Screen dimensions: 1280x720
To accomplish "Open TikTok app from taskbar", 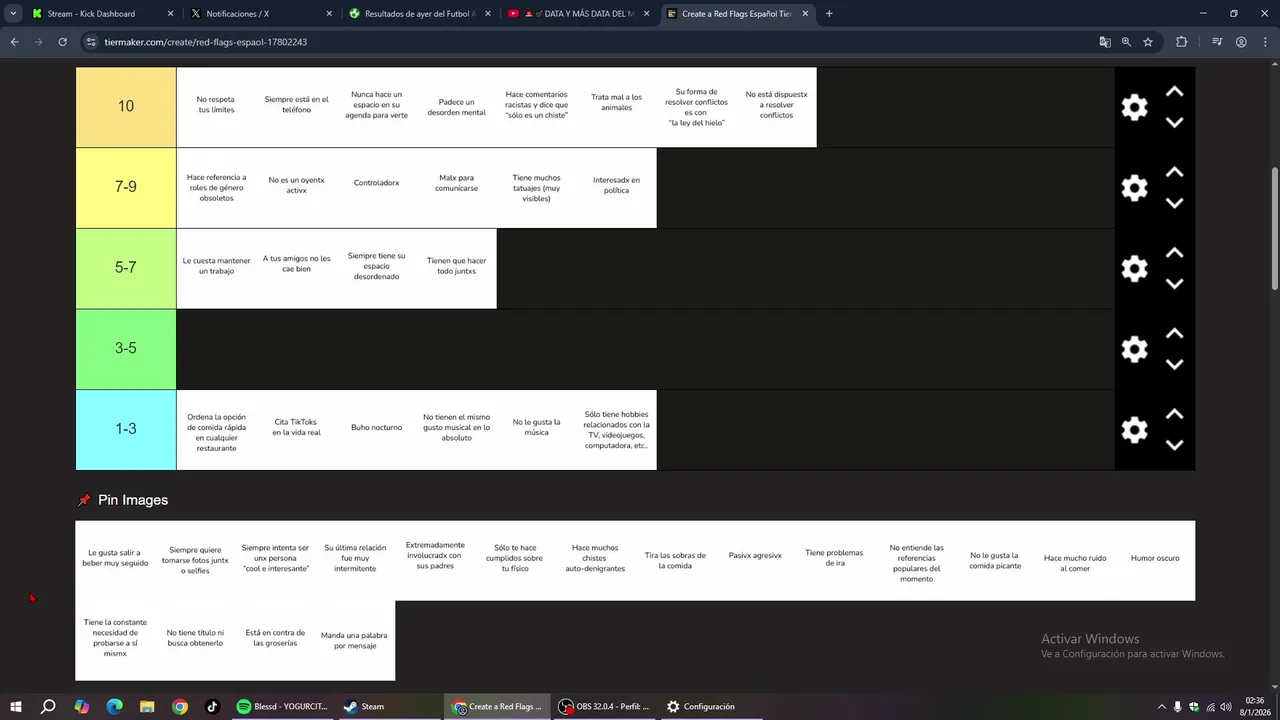I will point(212,706).
